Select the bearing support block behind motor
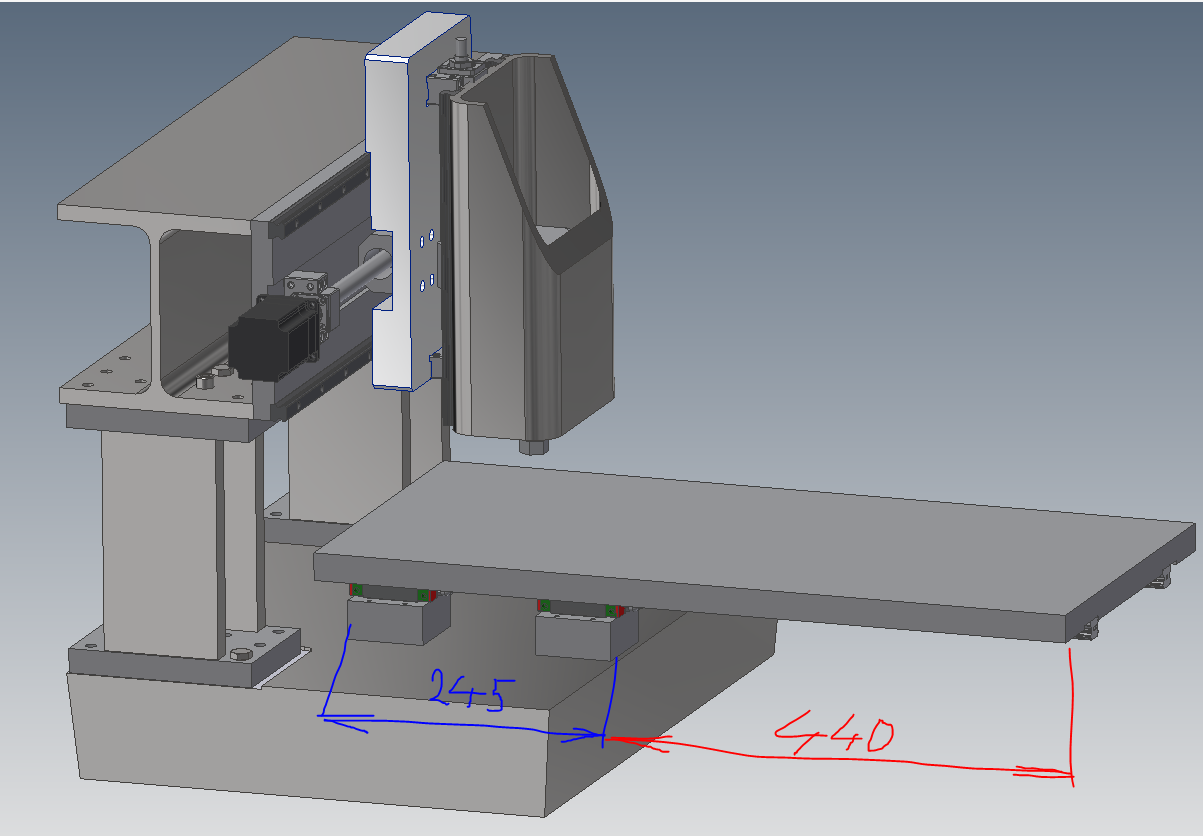Viewport: 1203px width, 836px height. pos(303,288)
